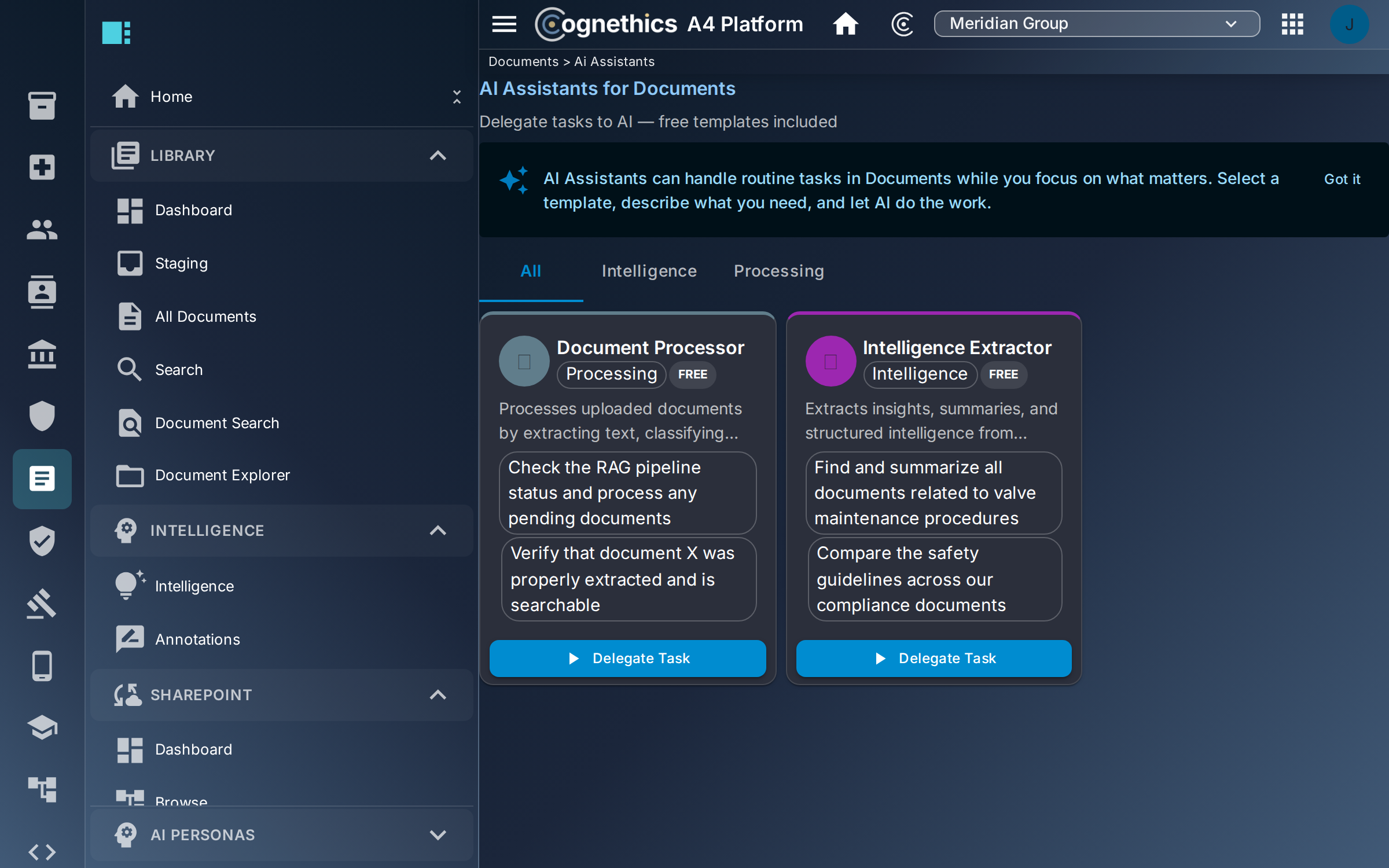
Task: Open the Meridian Group dropdown
Action: [1096, 24]
